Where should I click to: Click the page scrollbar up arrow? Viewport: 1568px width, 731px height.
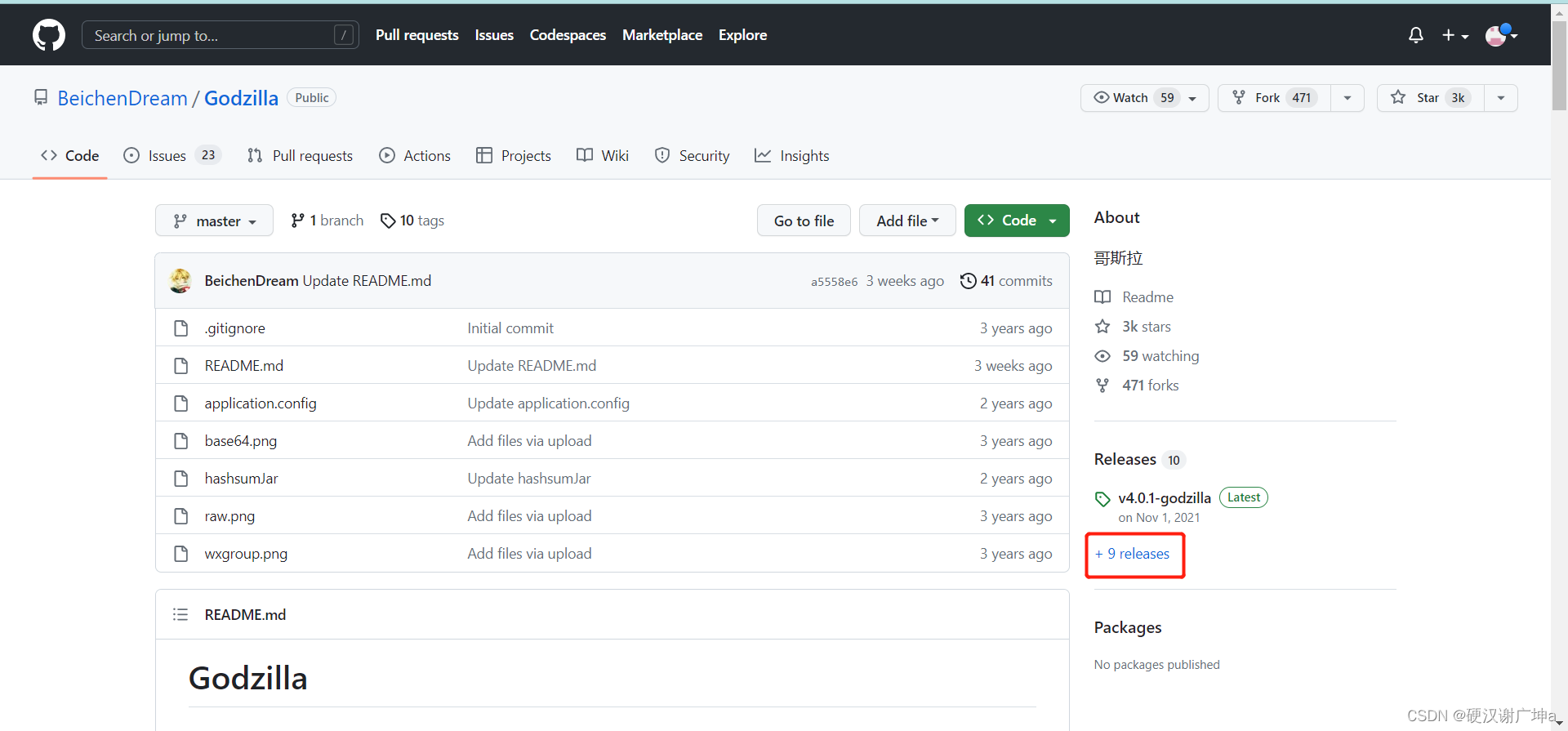(1560, 11)
